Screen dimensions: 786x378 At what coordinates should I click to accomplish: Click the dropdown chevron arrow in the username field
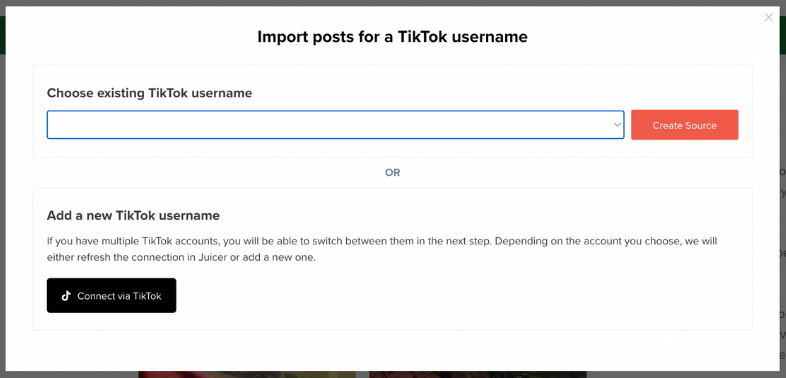point(617,125)
